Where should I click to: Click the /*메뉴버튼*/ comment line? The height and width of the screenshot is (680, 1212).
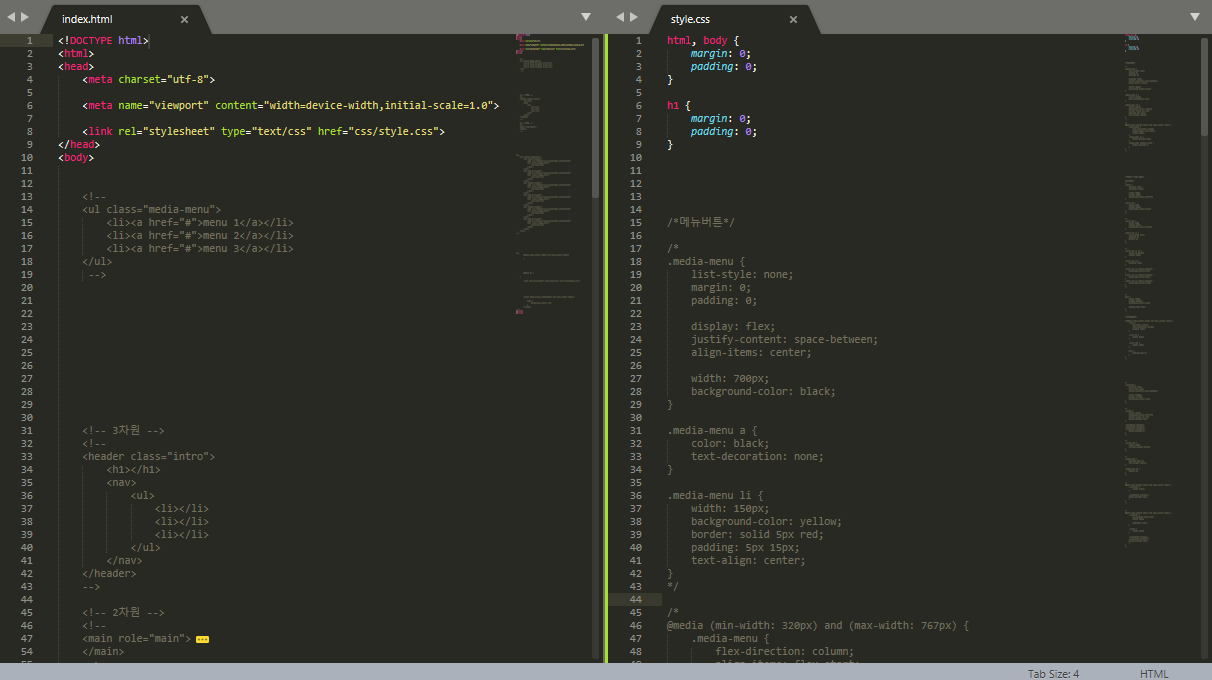tap(701, 223)
